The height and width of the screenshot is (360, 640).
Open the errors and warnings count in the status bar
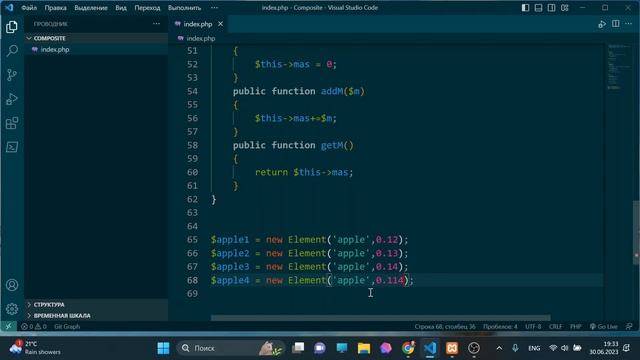click(x=34, y=327)
